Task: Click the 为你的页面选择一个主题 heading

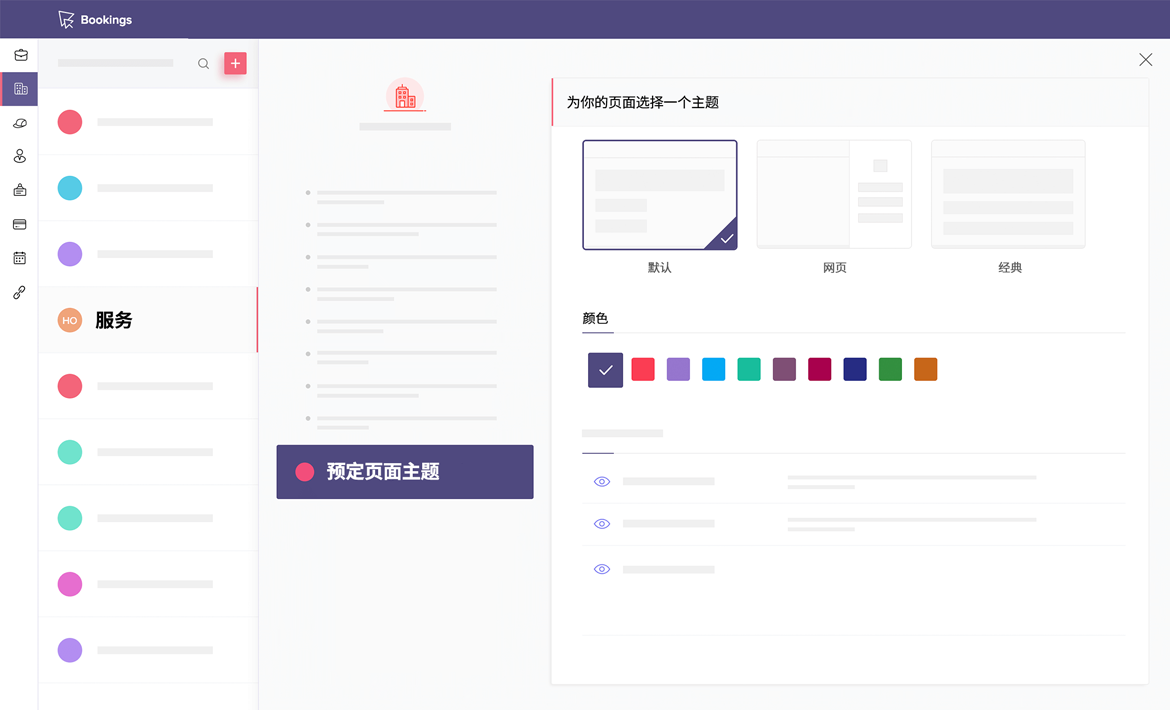Action: pyautogui.click(x=642, y=103)
